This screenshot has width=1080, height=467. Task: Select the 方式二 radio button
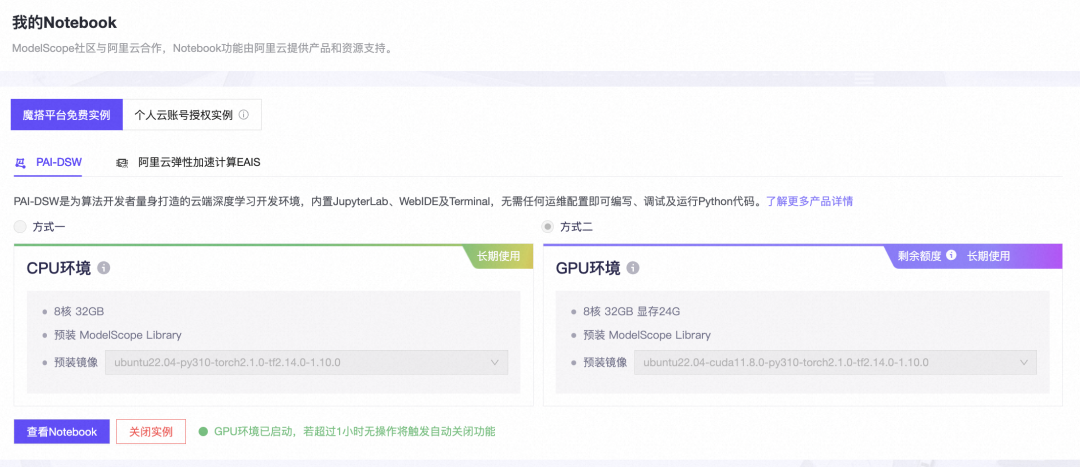(x=548, y=226)
